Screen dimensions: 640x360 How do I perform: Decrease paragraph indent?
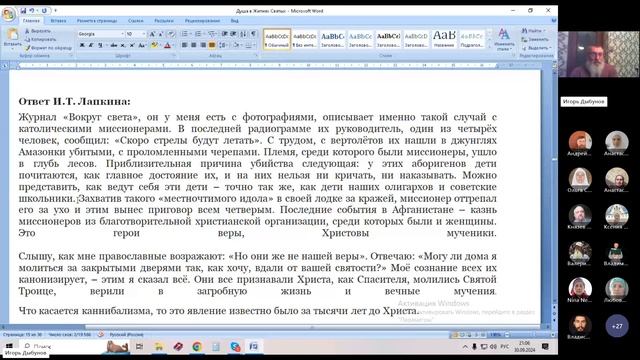click(x=224, y=34)
